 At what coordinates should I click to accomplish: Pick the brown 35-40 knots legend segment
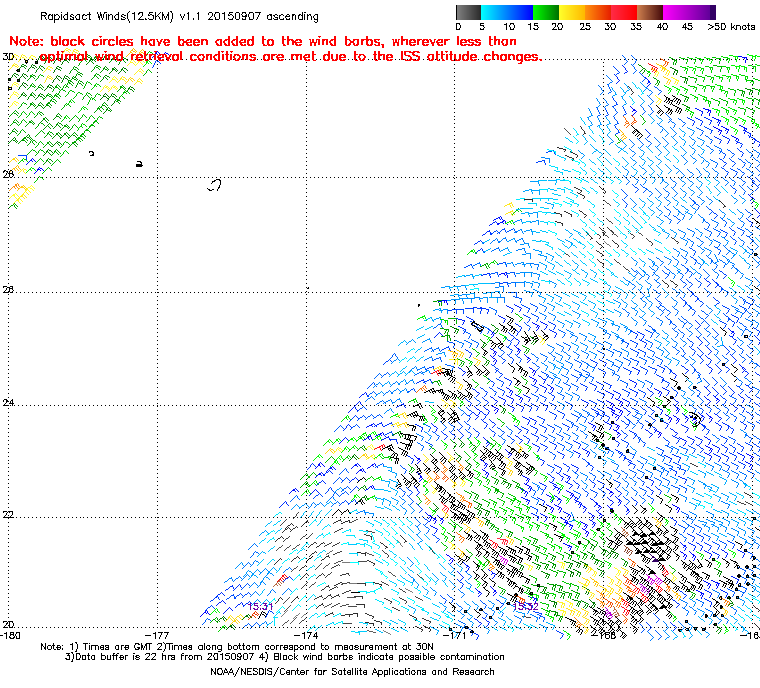pos(650,12)
